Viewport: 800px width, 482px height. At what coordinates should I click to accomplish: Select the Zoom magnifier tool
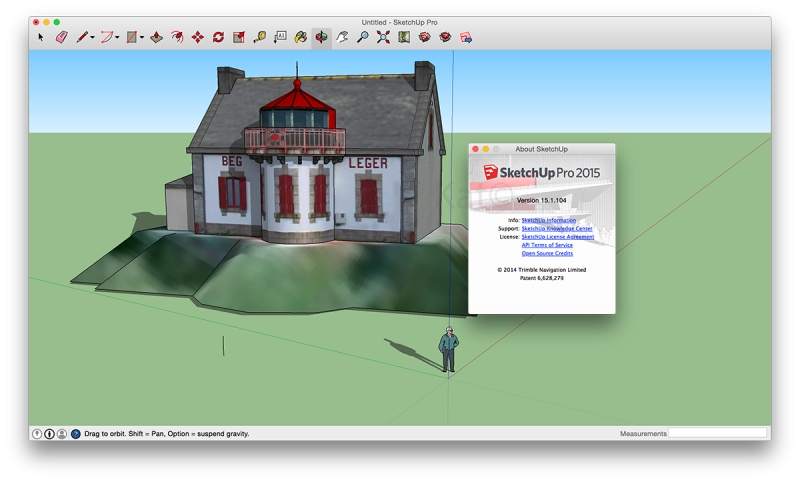click(x=362, y=37)
